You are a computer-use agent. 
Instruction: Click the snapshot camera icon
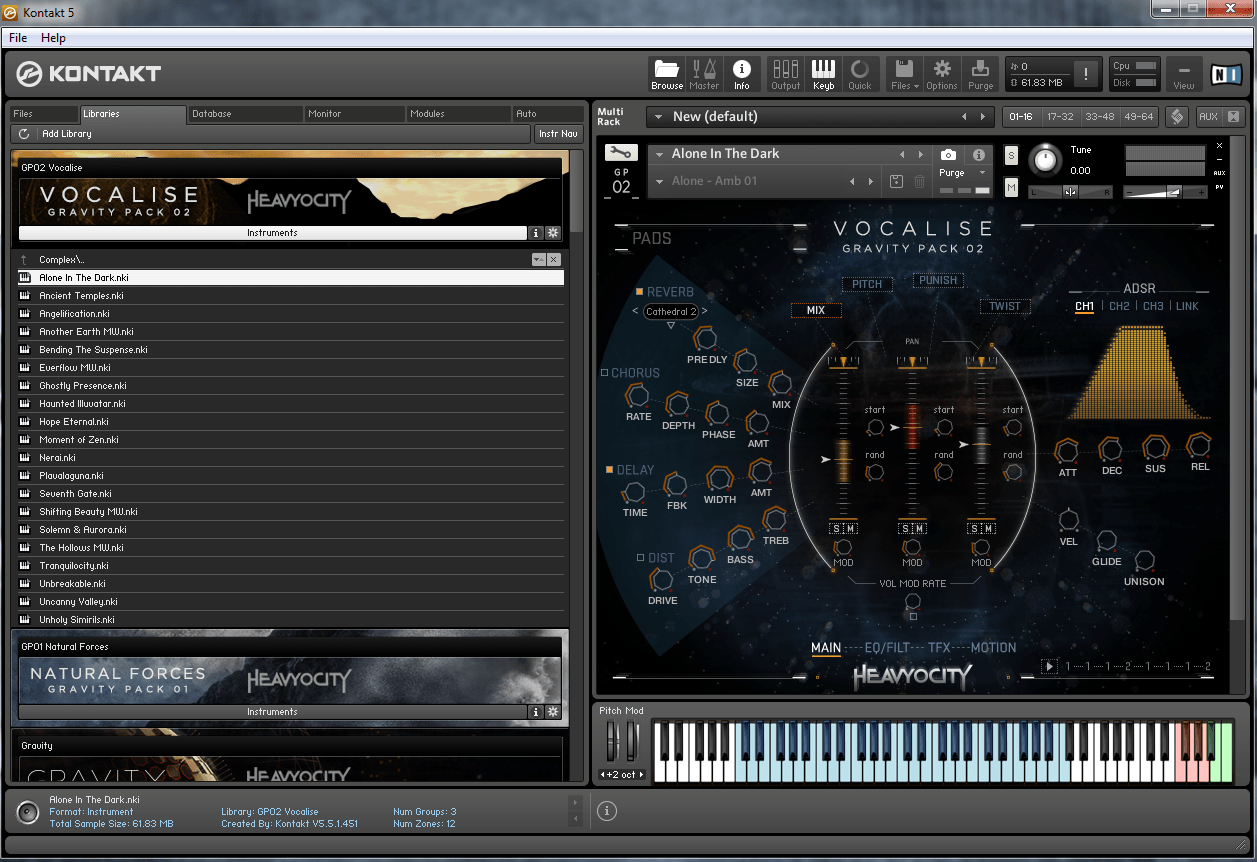(x=948, y=154)
